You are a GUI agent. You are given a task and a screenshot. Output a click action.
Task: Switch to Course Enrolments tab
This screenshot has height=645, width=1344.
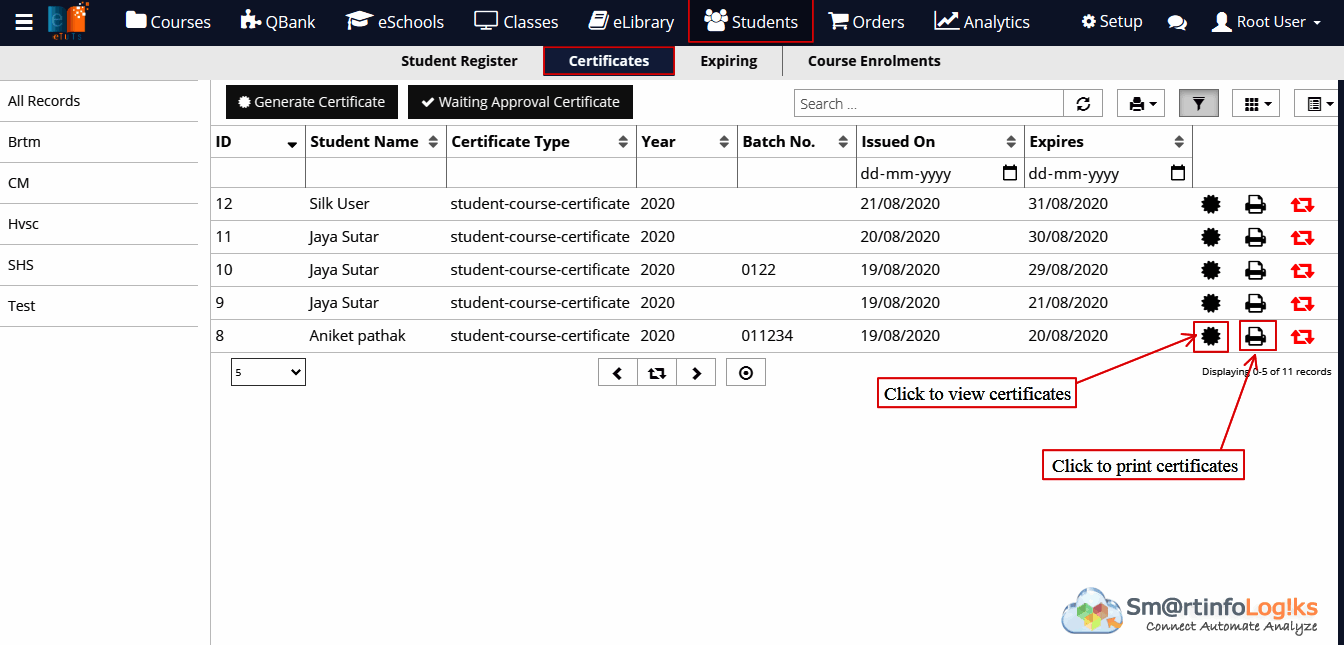point(874,61)
